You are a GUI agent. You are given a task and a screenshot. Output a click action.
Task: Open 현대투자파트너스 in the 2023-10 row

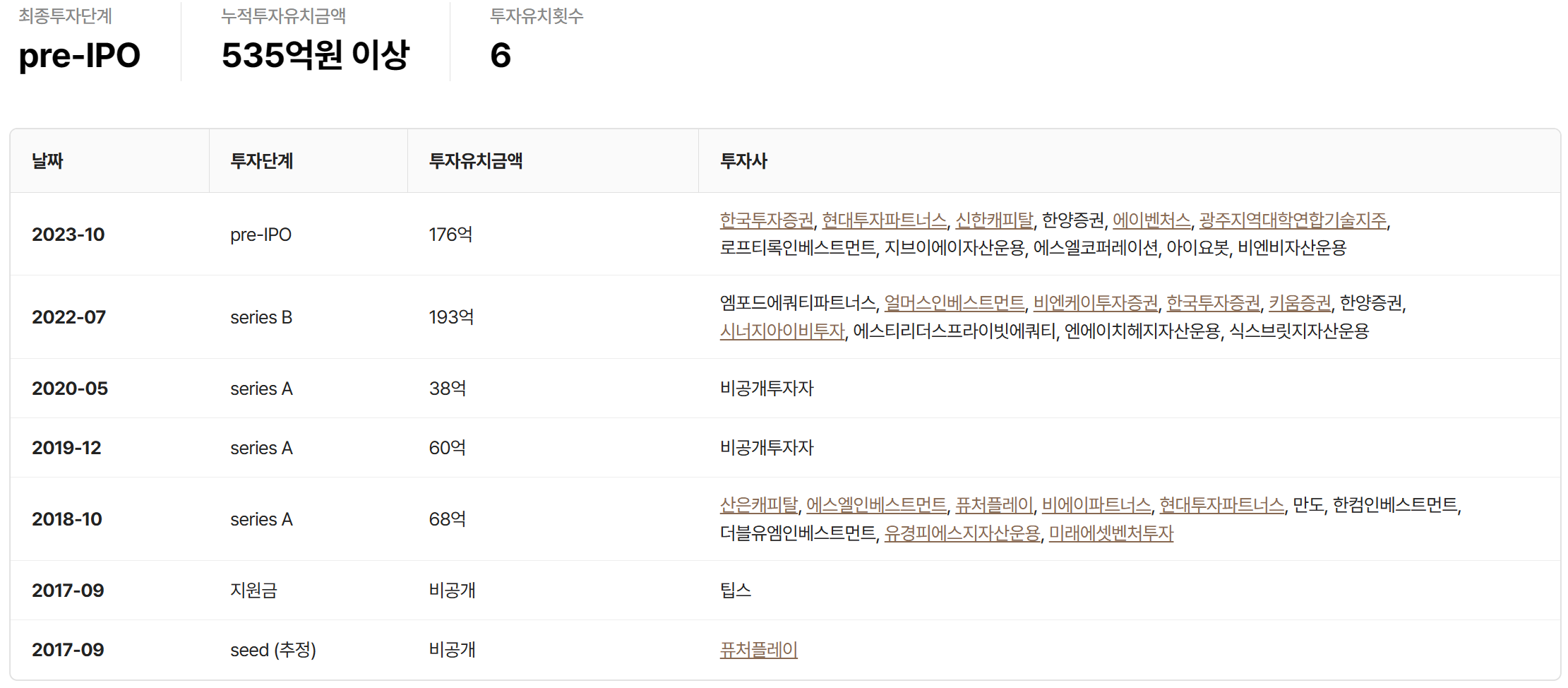coord(884,220)
